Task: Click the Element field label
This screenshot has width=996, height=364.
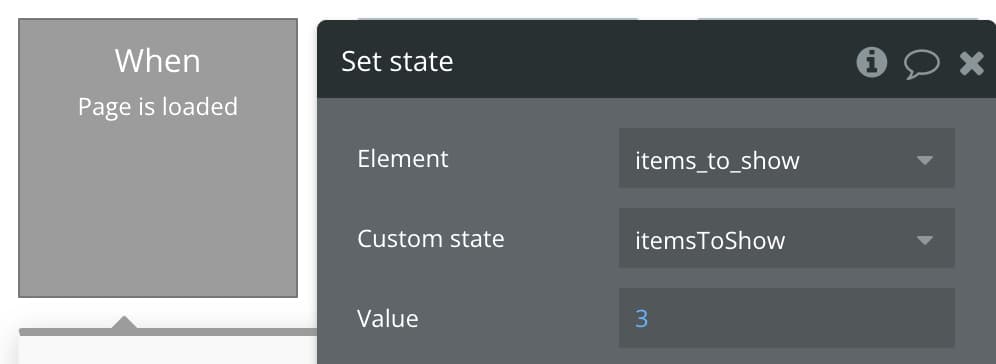Action: click(403, 158)
